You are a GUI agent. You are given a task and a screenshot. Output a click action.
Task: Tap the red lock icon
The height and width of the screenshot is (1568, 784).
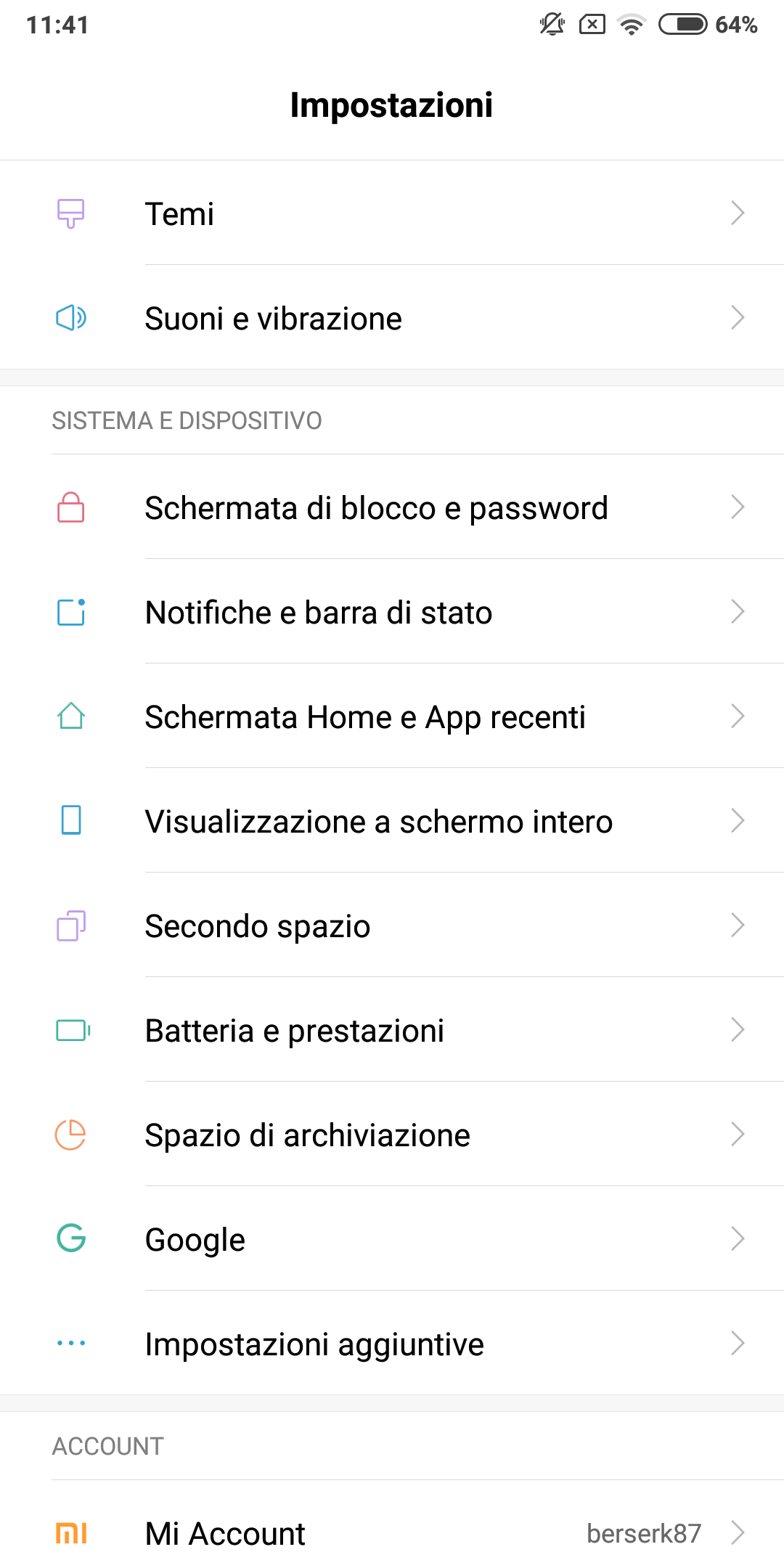click(71, 507)
